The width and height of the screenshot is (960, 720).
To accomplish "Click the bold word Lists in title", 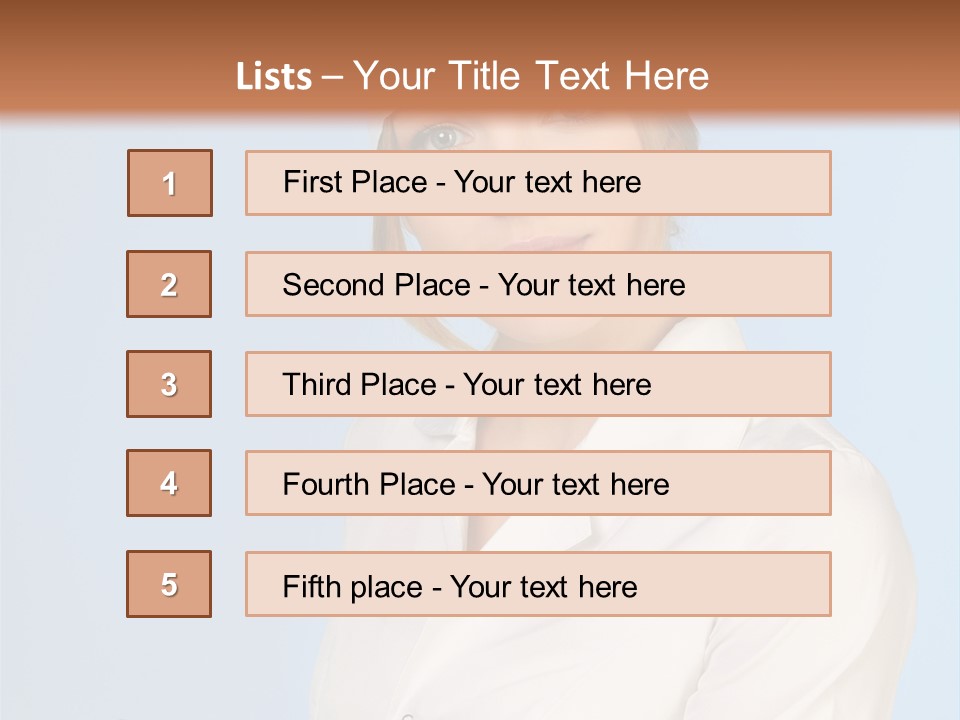I will pyautogui.click(x=274, y=77).
